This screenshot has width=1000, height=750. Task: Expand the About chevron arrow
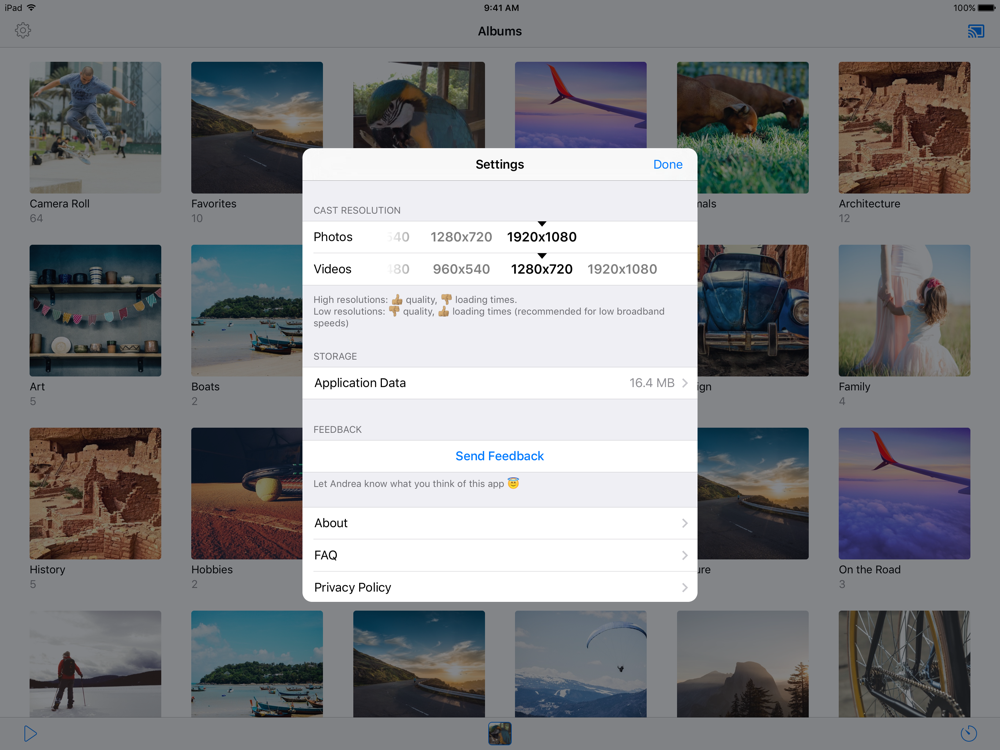point(684,524)
